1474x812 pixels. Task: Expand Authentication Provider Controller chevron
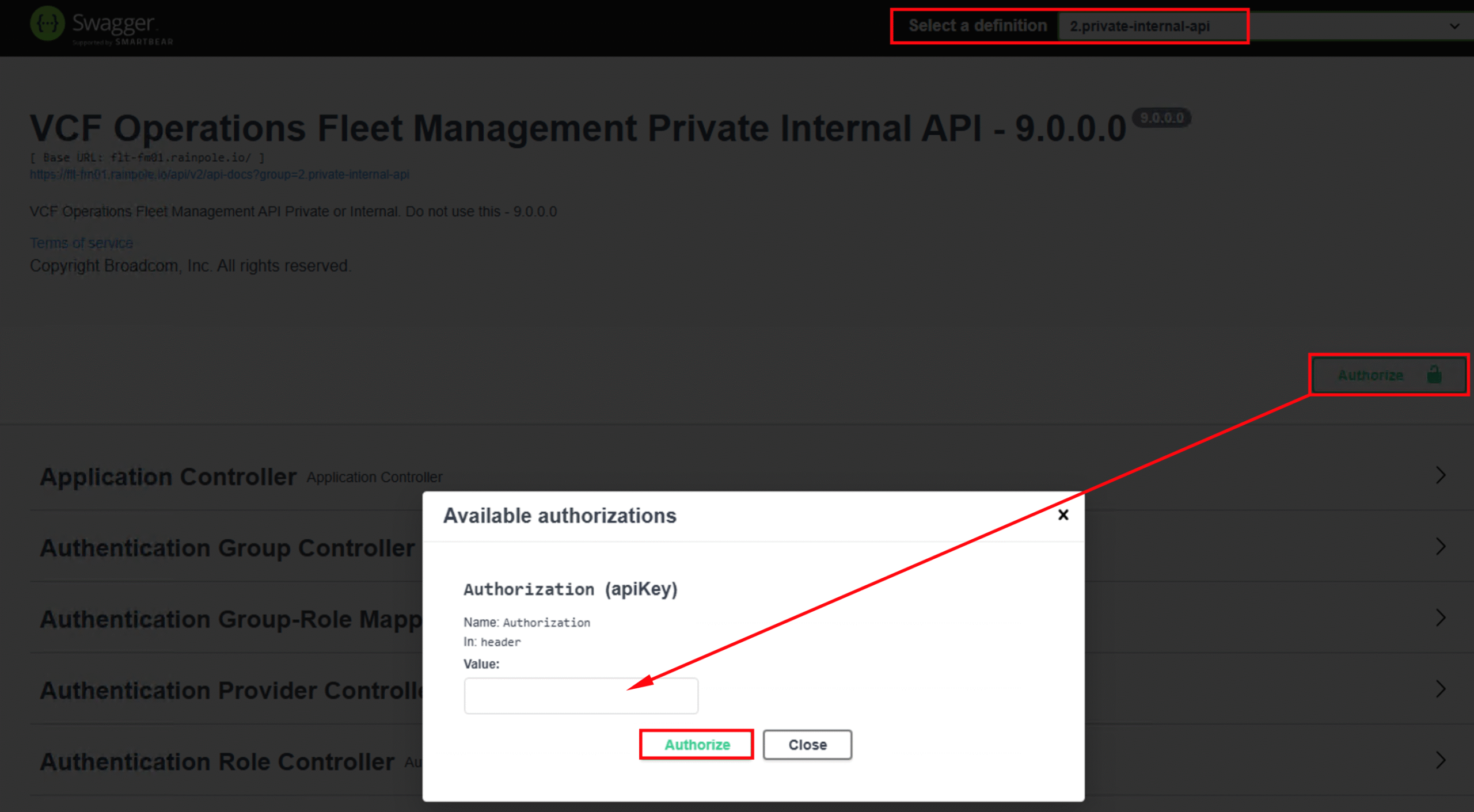tap(1440, 689)
